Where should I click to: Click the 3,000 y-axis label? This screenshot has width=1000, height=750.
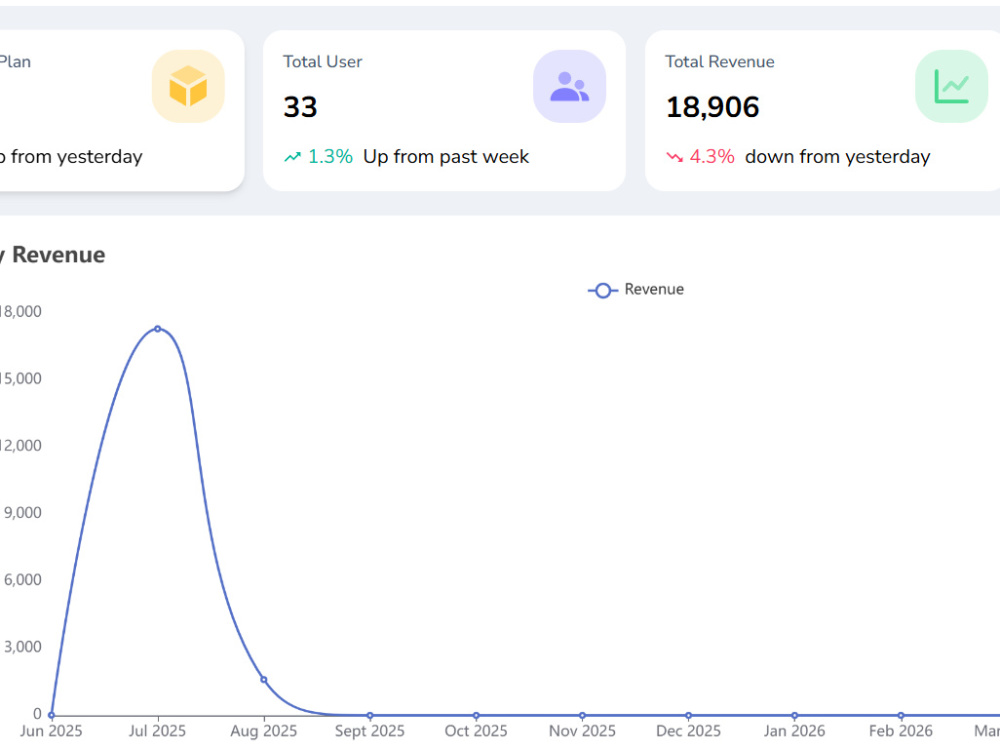click(22, 647)
